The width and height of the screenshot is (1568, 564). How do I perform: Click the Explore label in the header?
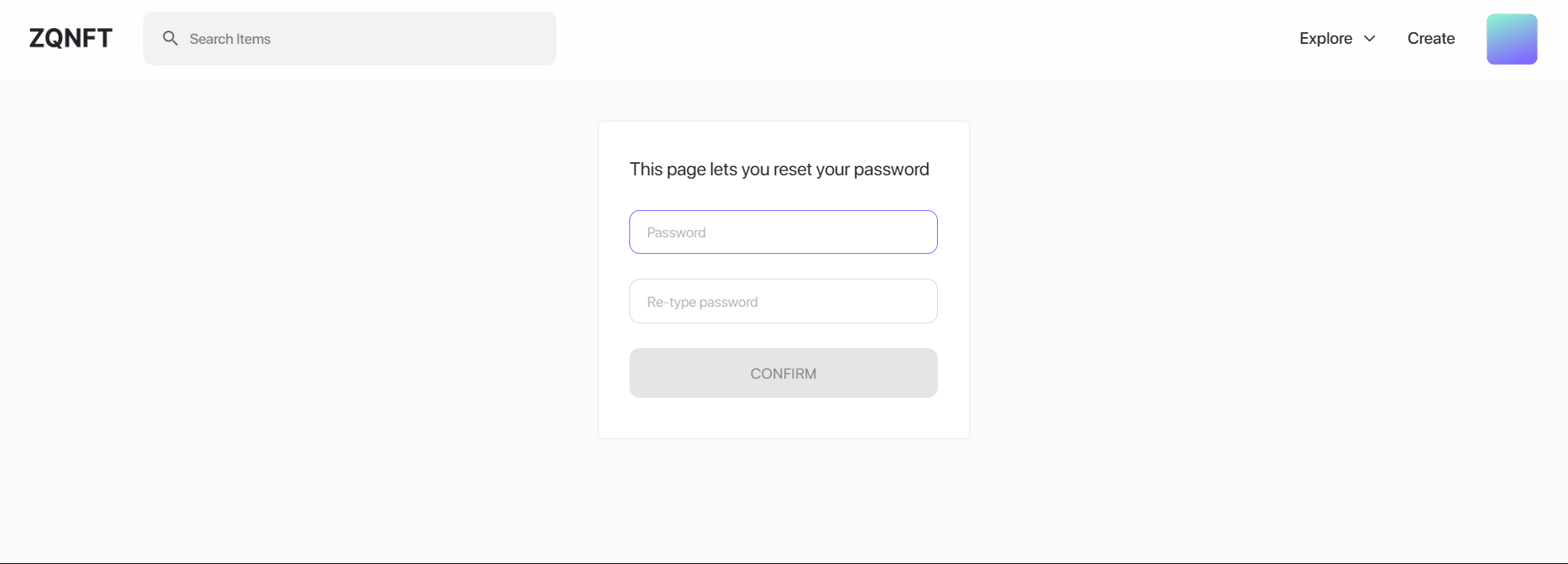coord(1326,38)
